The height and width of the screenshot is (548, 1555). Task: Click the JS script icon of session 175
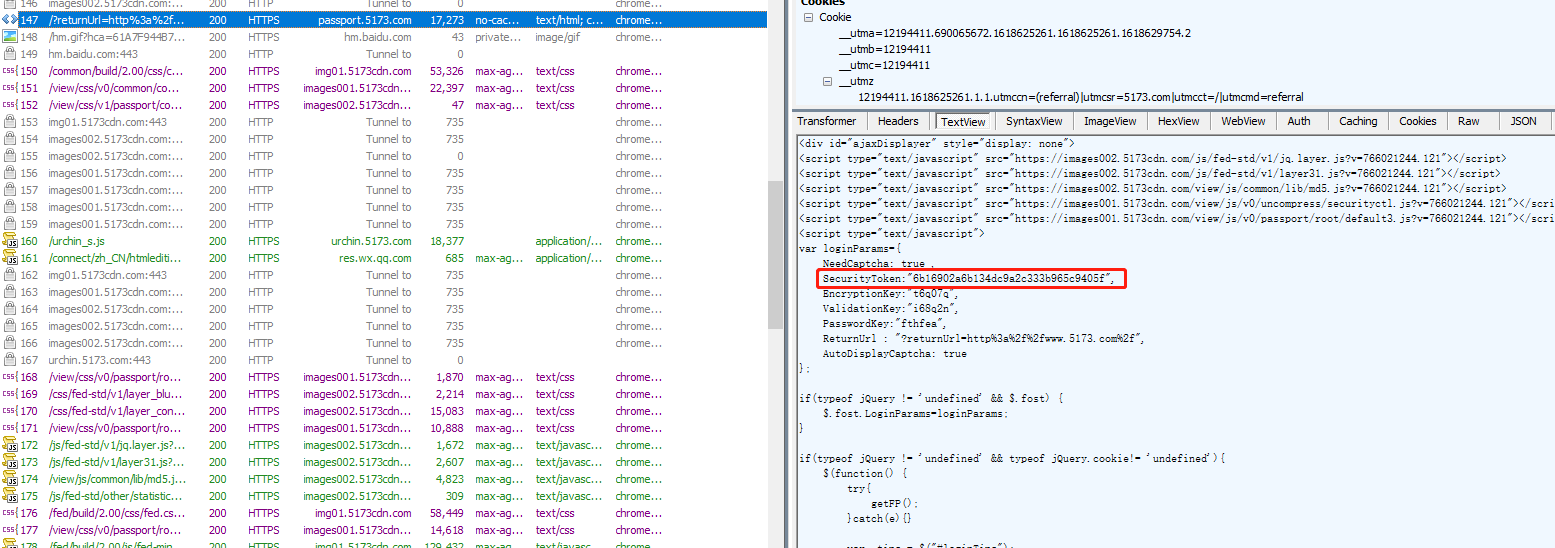(x=9, y=496)
